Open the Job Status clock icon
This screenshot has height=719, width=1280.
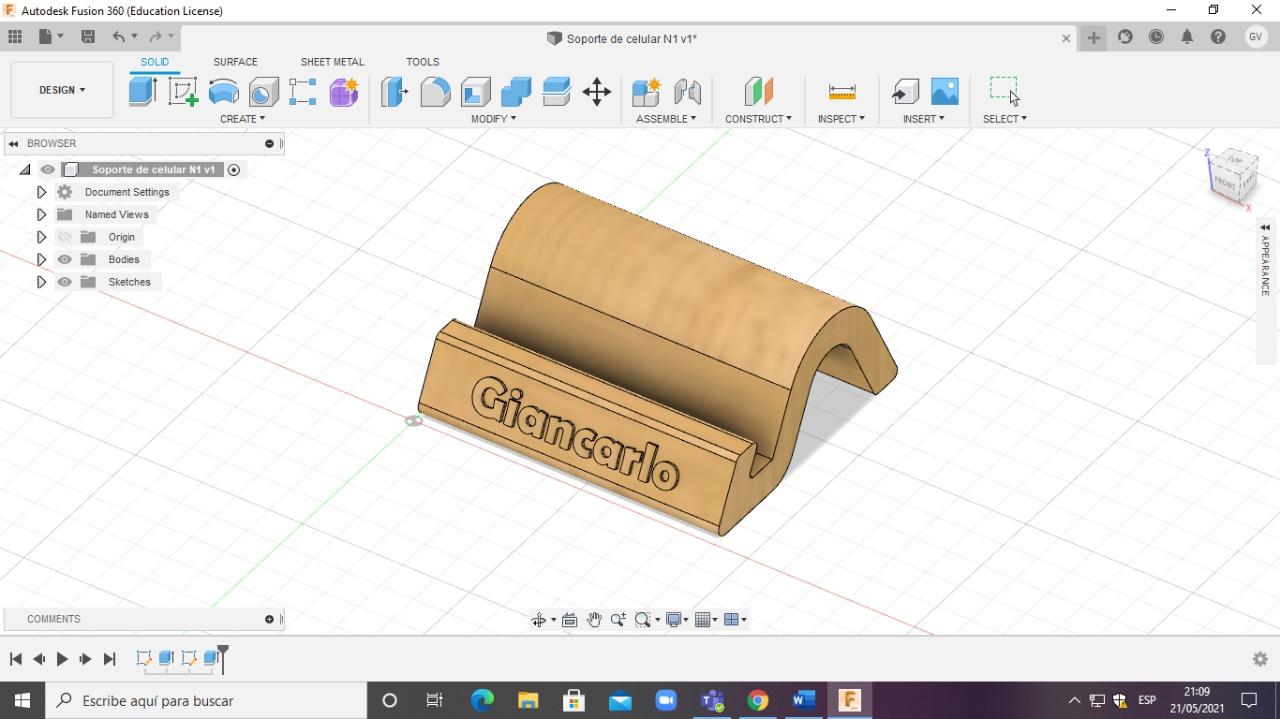(x=1156, y=37)
